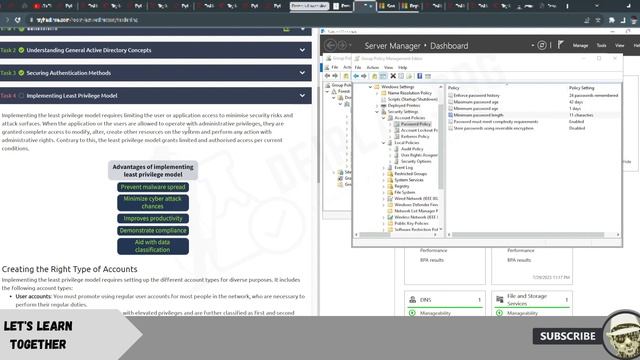The height and width of the screenshot is (360, 640).
Task: Click the Up One Level folder icon
Action: pos(374,76)
